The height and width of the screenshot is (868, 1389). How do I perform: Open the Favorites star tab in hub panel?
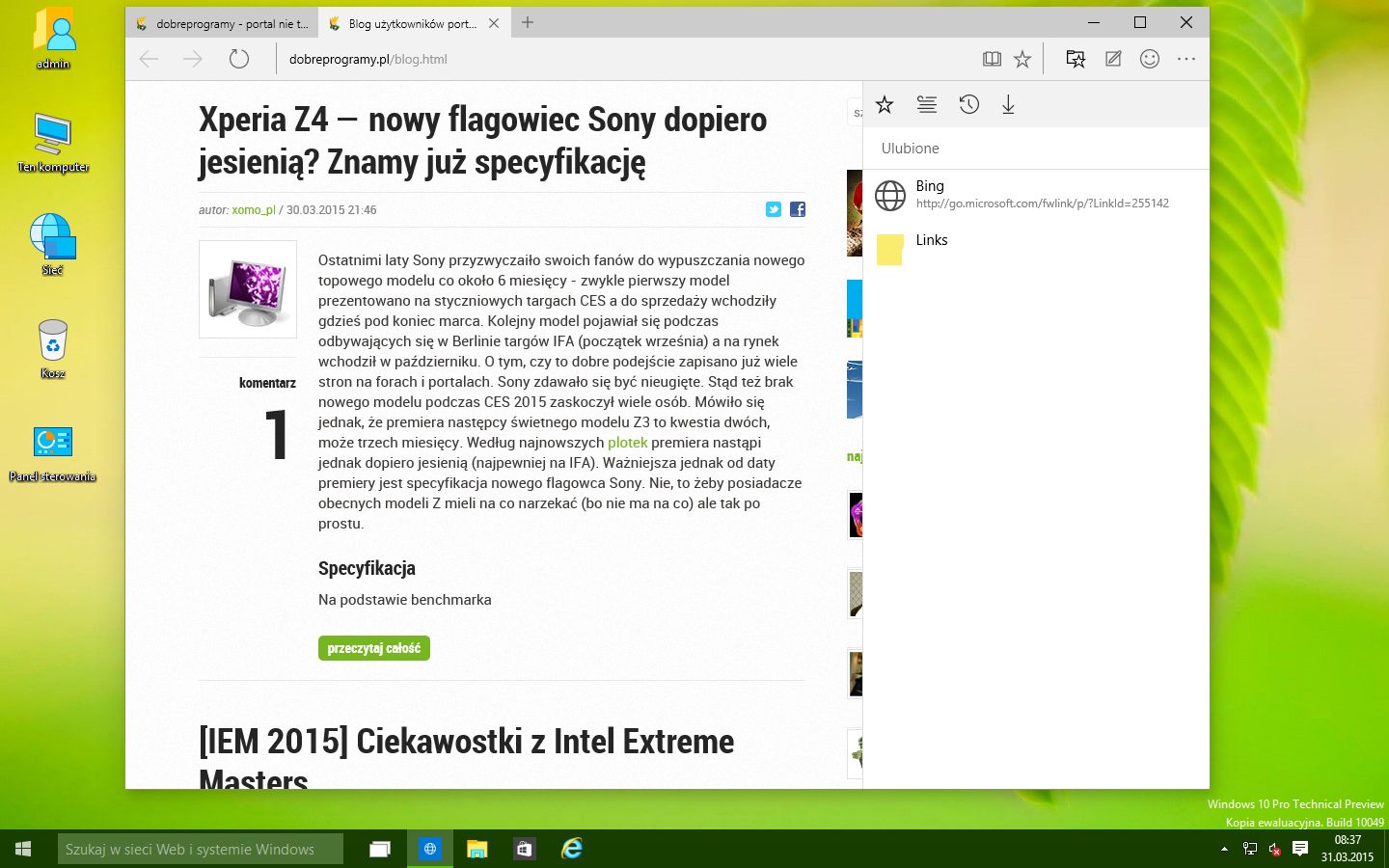pos(885,105)
